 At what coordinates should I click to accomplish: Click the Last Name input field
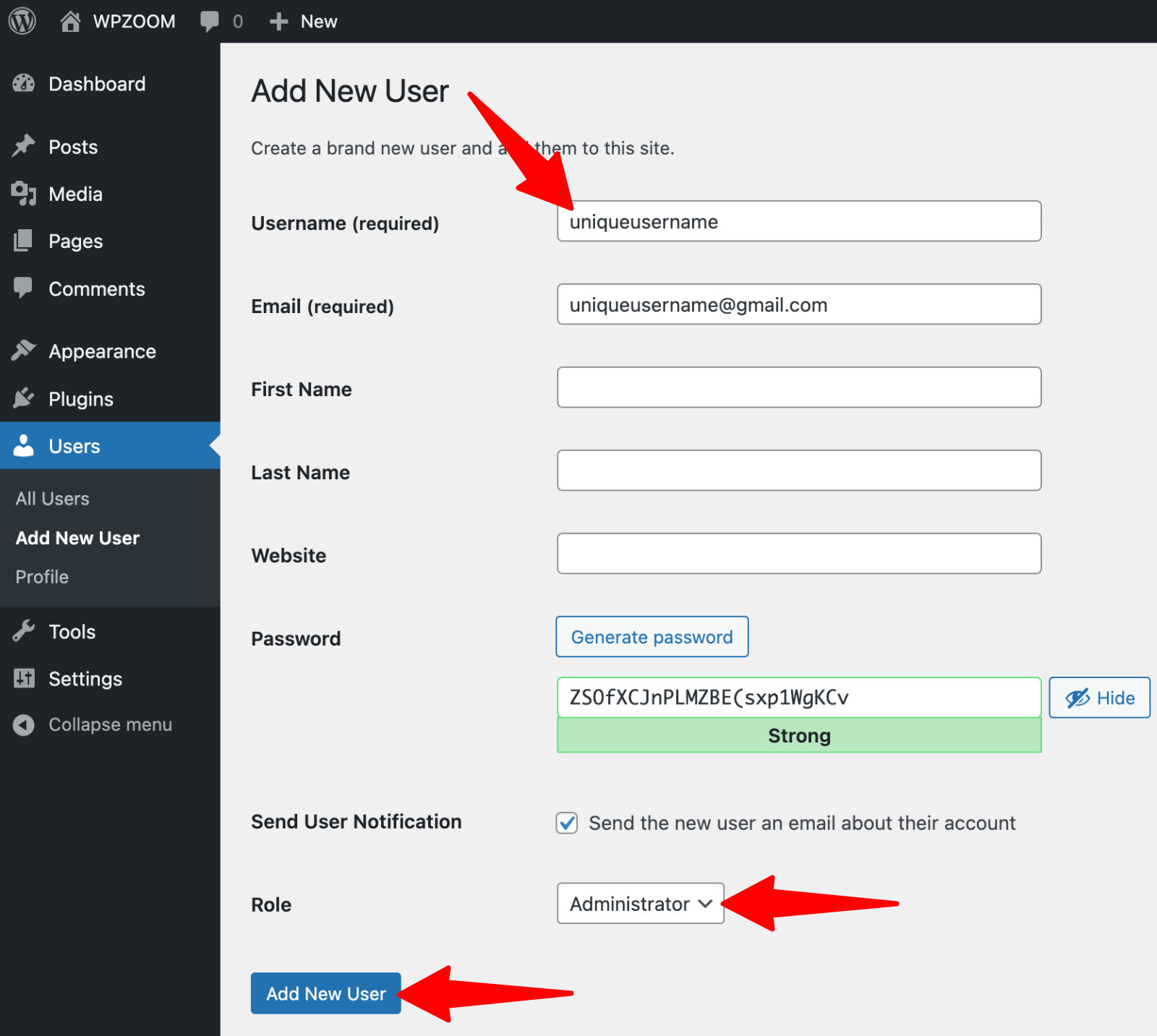[x=799, y=471]
